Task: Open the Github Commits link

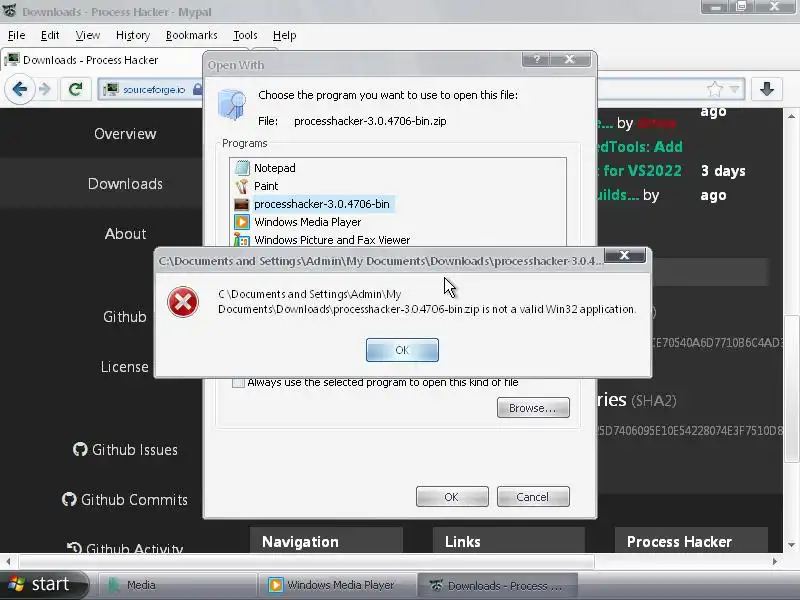Action: tap(125, 499)
